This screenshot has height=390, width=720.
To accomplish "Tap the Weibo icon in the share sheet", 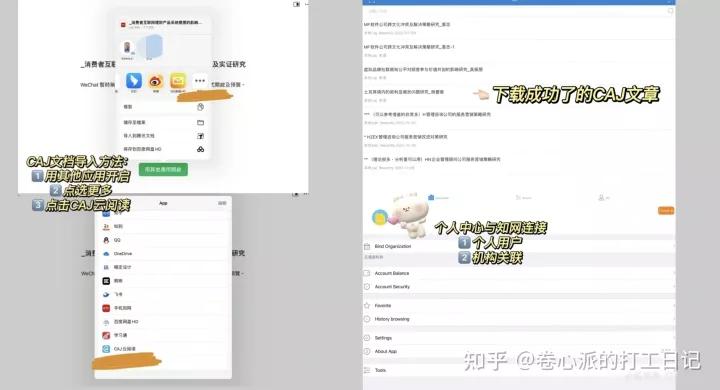I will [156, 81].
